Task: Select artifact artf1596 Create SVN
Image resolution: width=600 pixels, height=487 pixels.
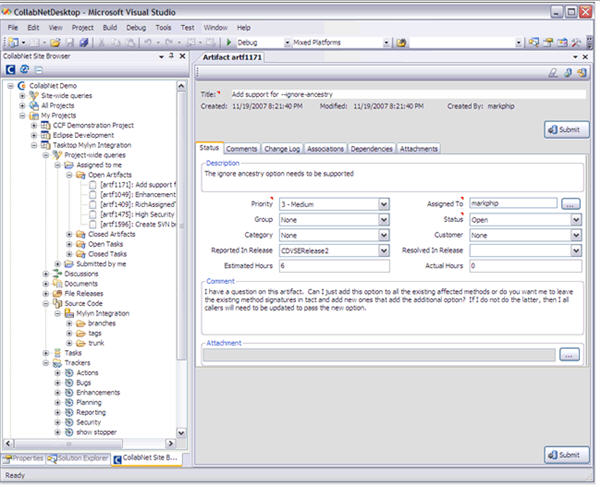Action: [x=137, y=224]
